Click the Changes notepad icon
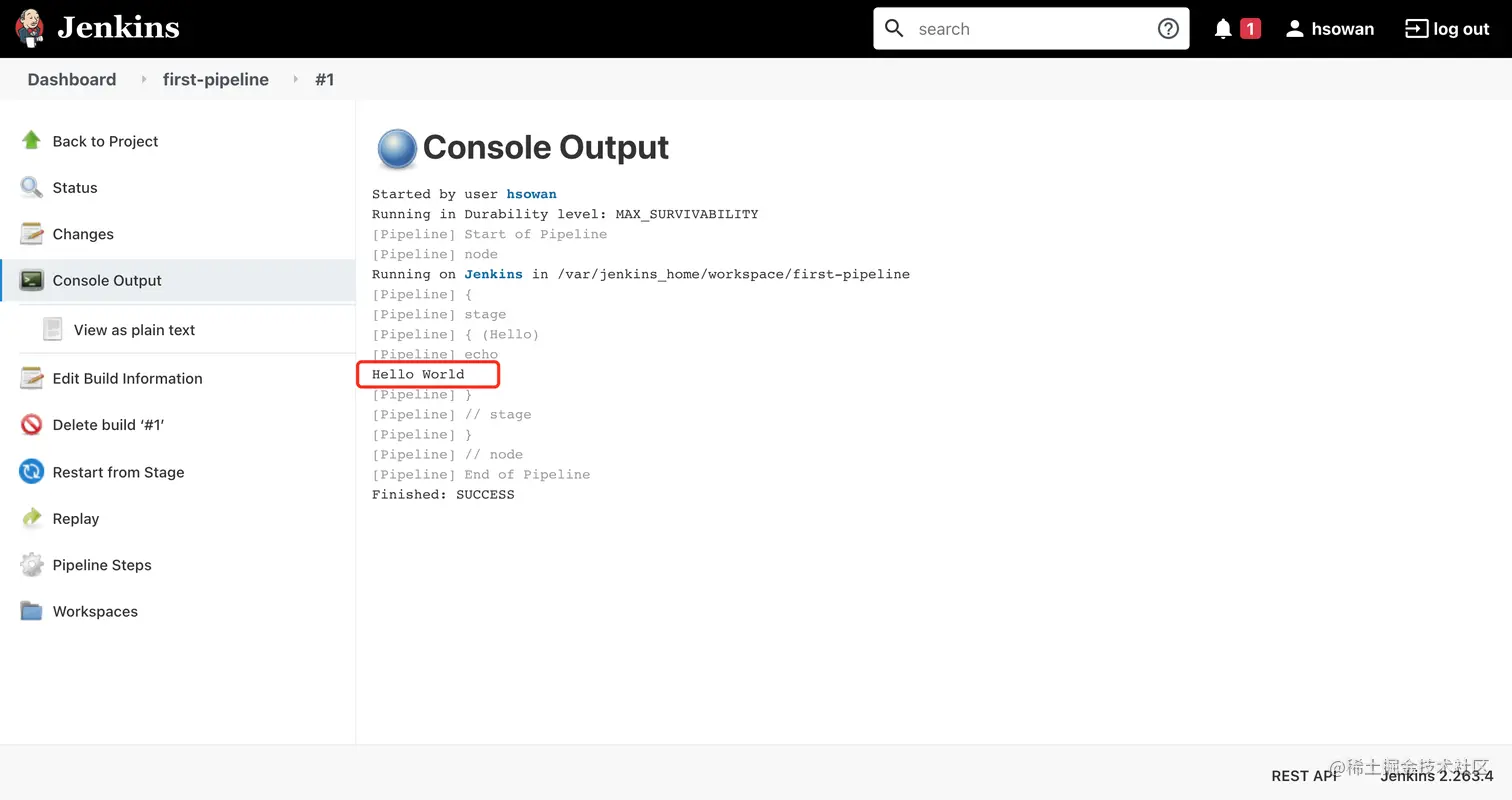 (x=31, y=233)
